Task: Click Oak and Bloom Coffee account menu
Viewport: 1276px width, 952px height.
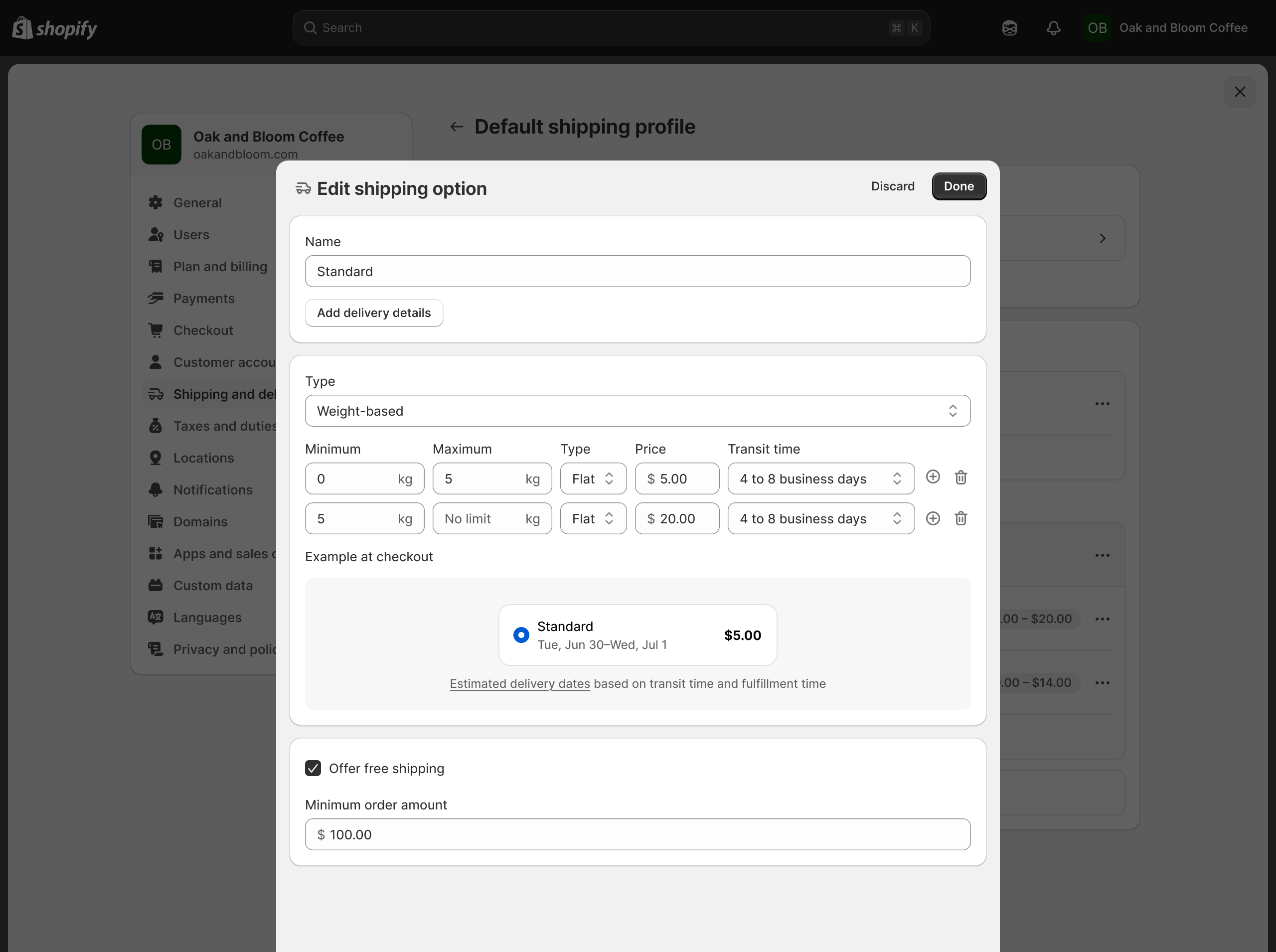Action: 1166,27
